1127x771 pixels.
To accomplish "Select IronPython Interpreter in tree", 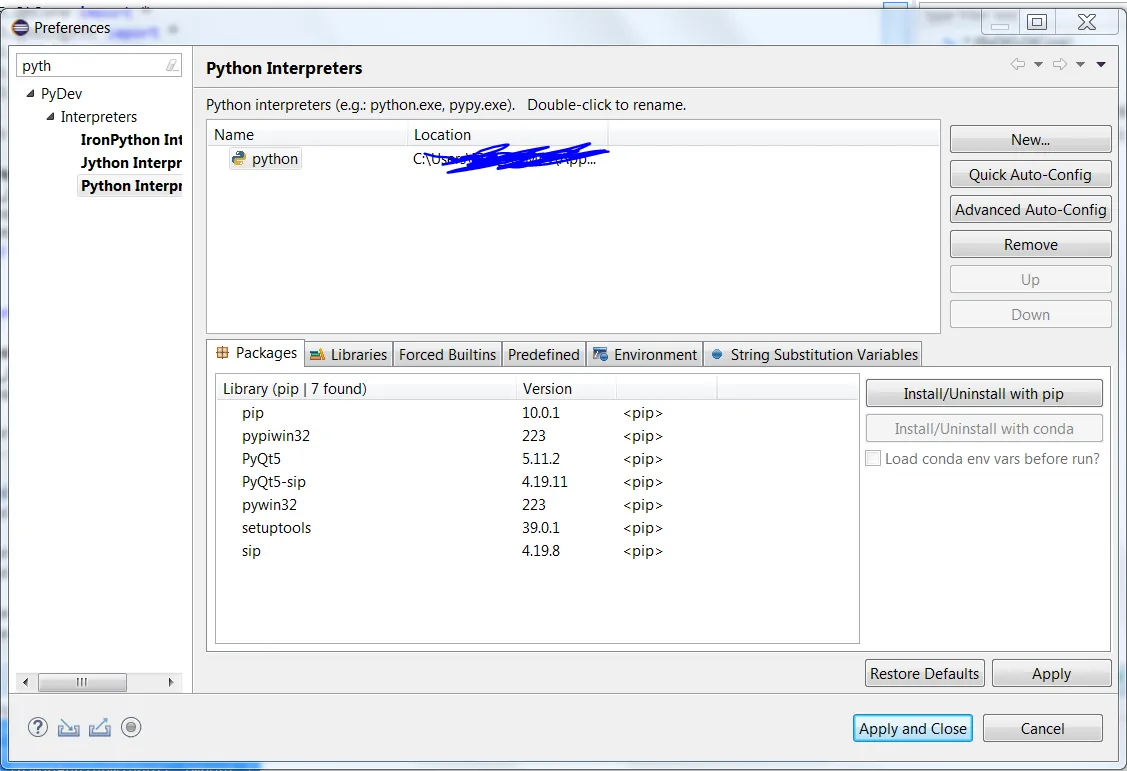I will [x=132, y=139].
